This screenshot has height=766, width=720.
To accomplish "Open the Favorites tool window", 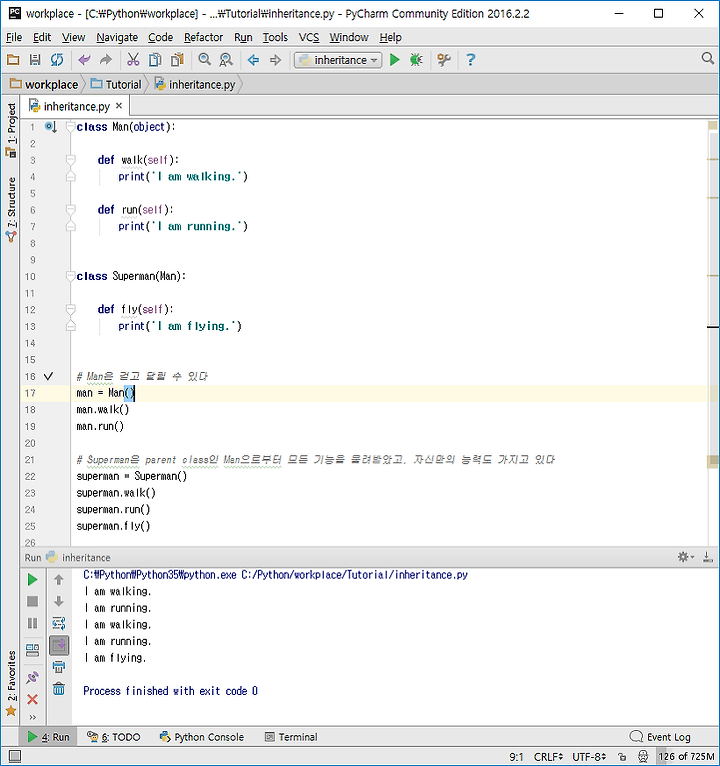I will 11,684.
